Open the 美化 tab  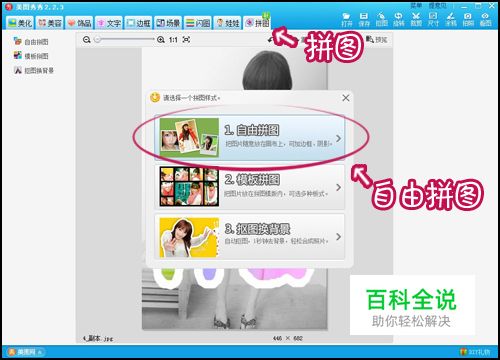(20, 23)
